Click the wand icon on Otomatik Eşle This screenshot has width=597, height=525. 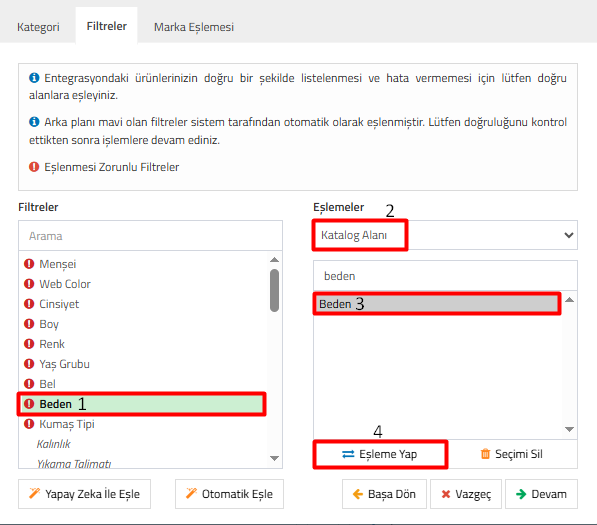point(191,493)
